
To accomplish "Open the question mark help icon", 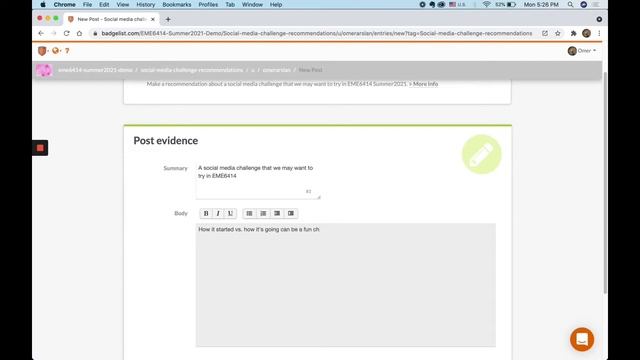I will point(67,51).
